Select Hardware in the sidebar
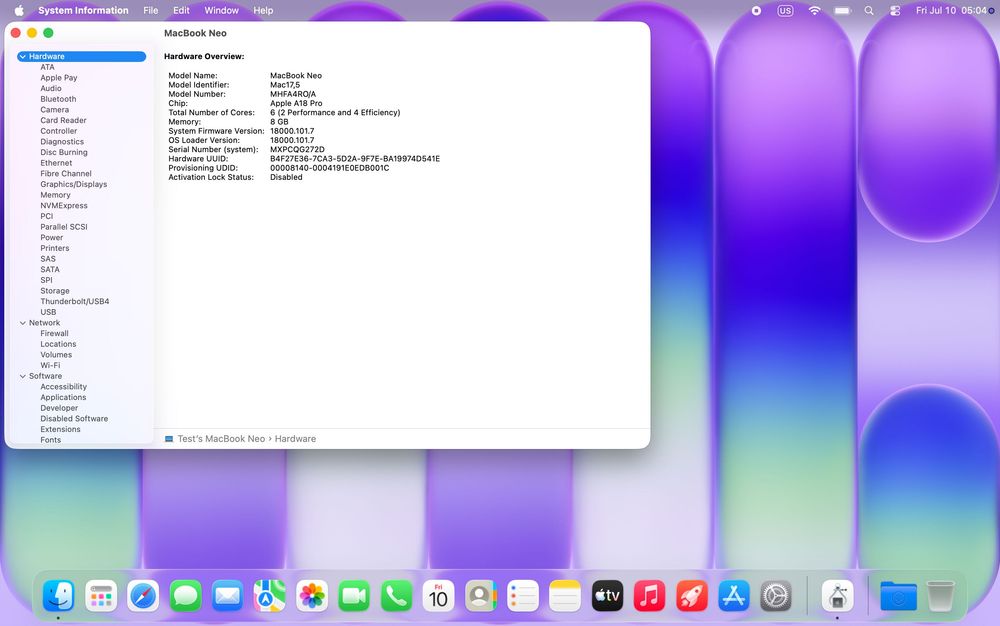Viewport: 1000px width, 626px height. (82, 56)
